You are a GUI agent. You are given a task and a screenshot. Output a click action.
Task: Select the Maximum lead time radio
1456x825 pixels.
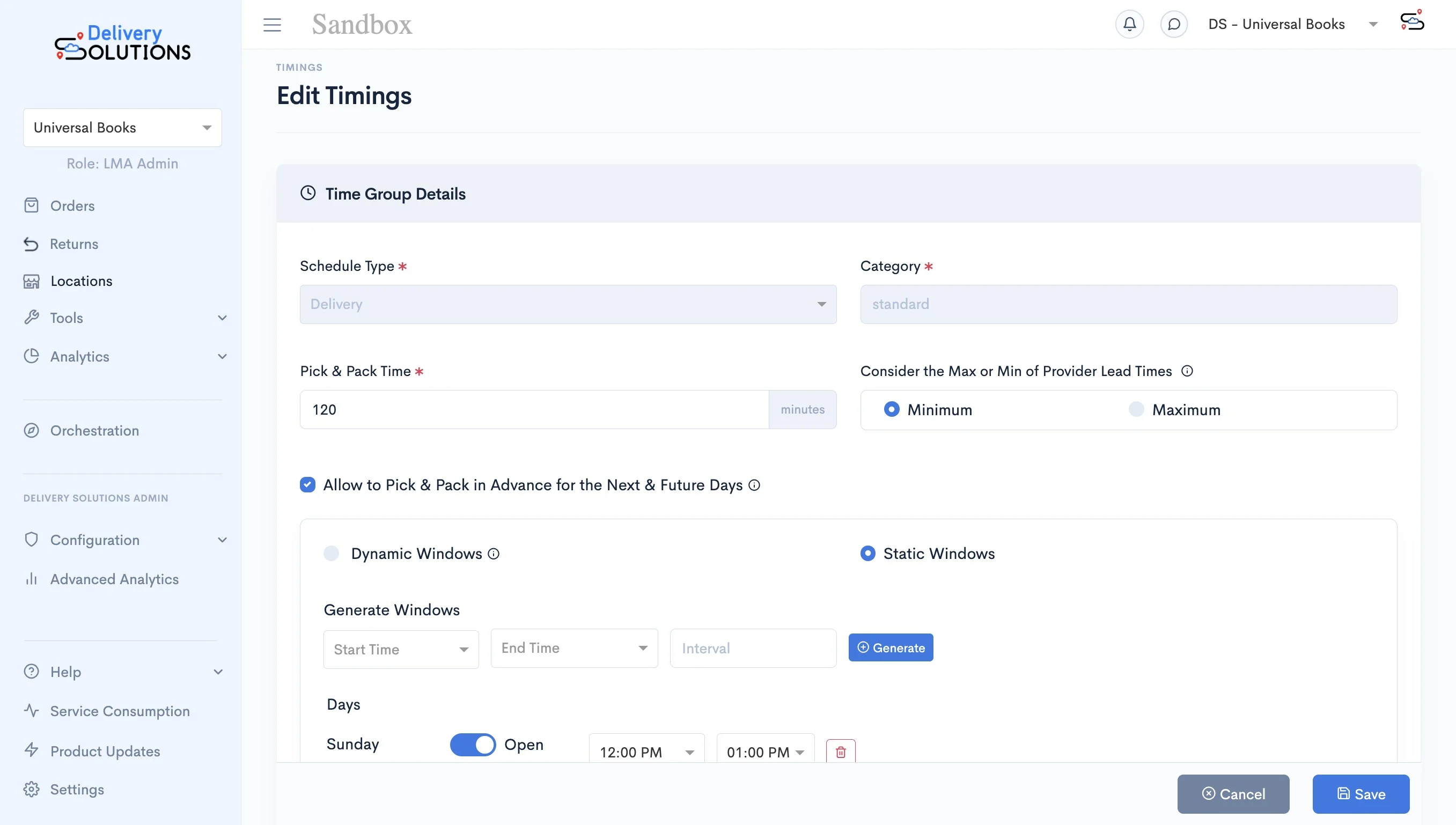pos(1136,409)
